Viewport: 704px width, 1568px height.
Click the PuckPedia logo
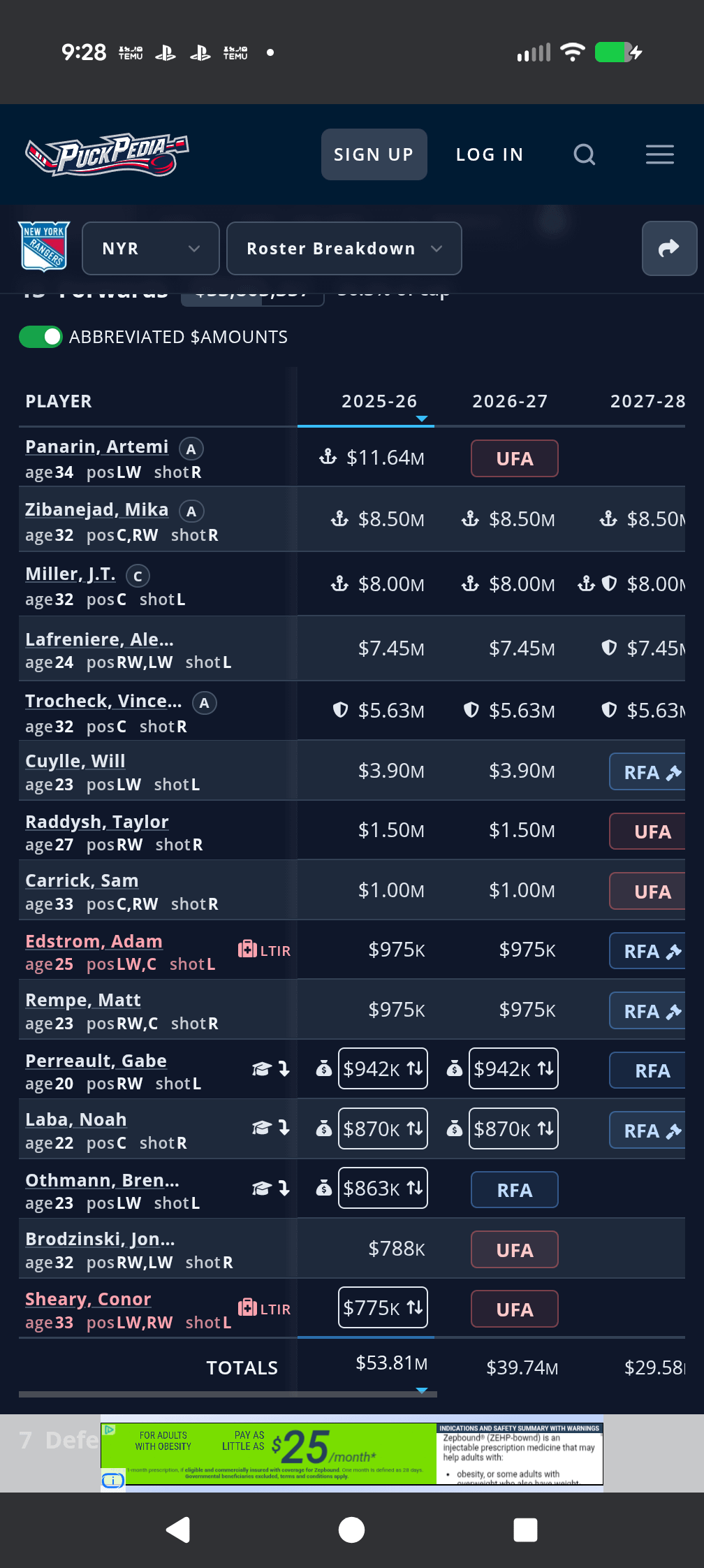point(108,154)
